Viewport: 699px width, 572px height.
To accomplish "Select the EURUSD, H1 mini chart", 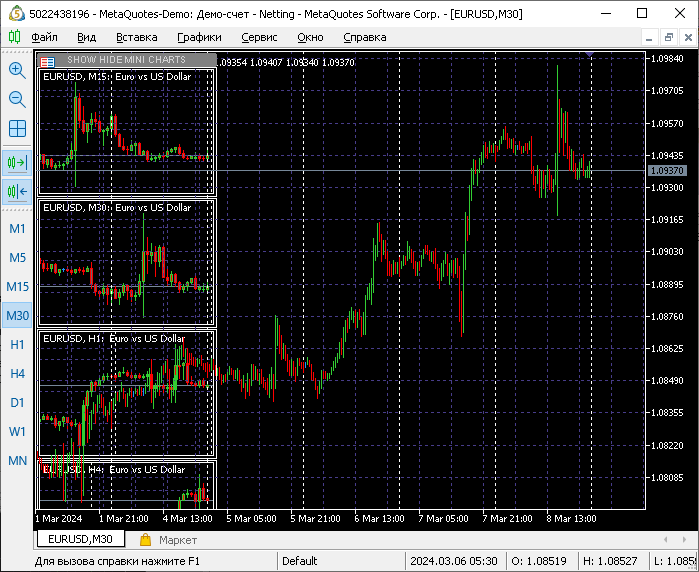I will pyautogui.click(x=127, y=393).
